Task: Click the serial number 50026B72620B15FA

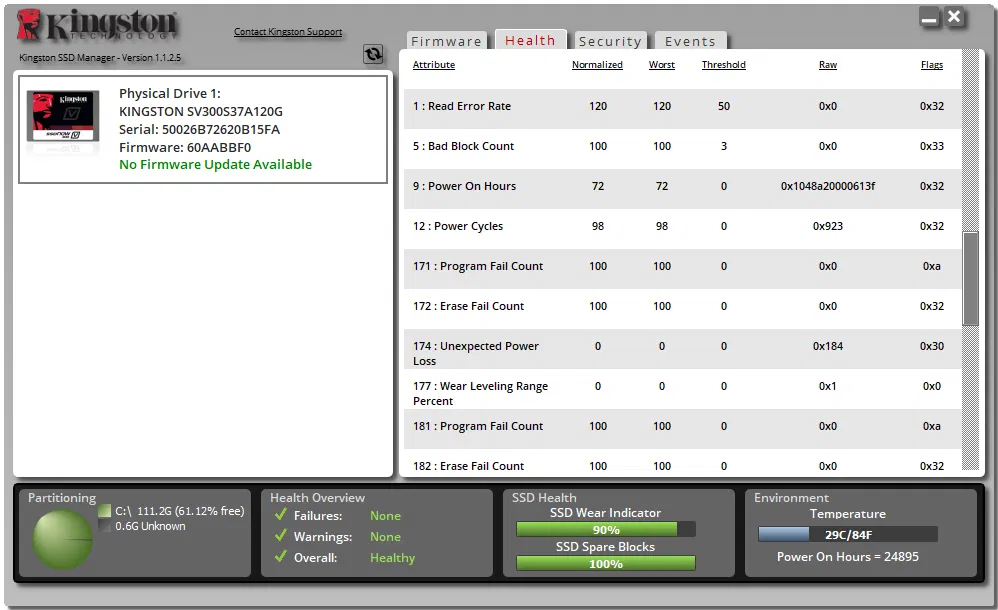Action: [221, 129]
